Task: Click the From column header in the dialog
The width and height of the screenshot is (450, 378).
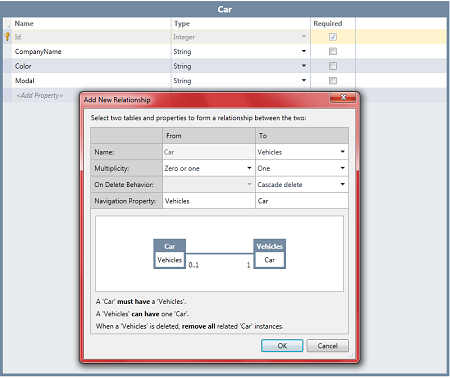Action: 209,136
